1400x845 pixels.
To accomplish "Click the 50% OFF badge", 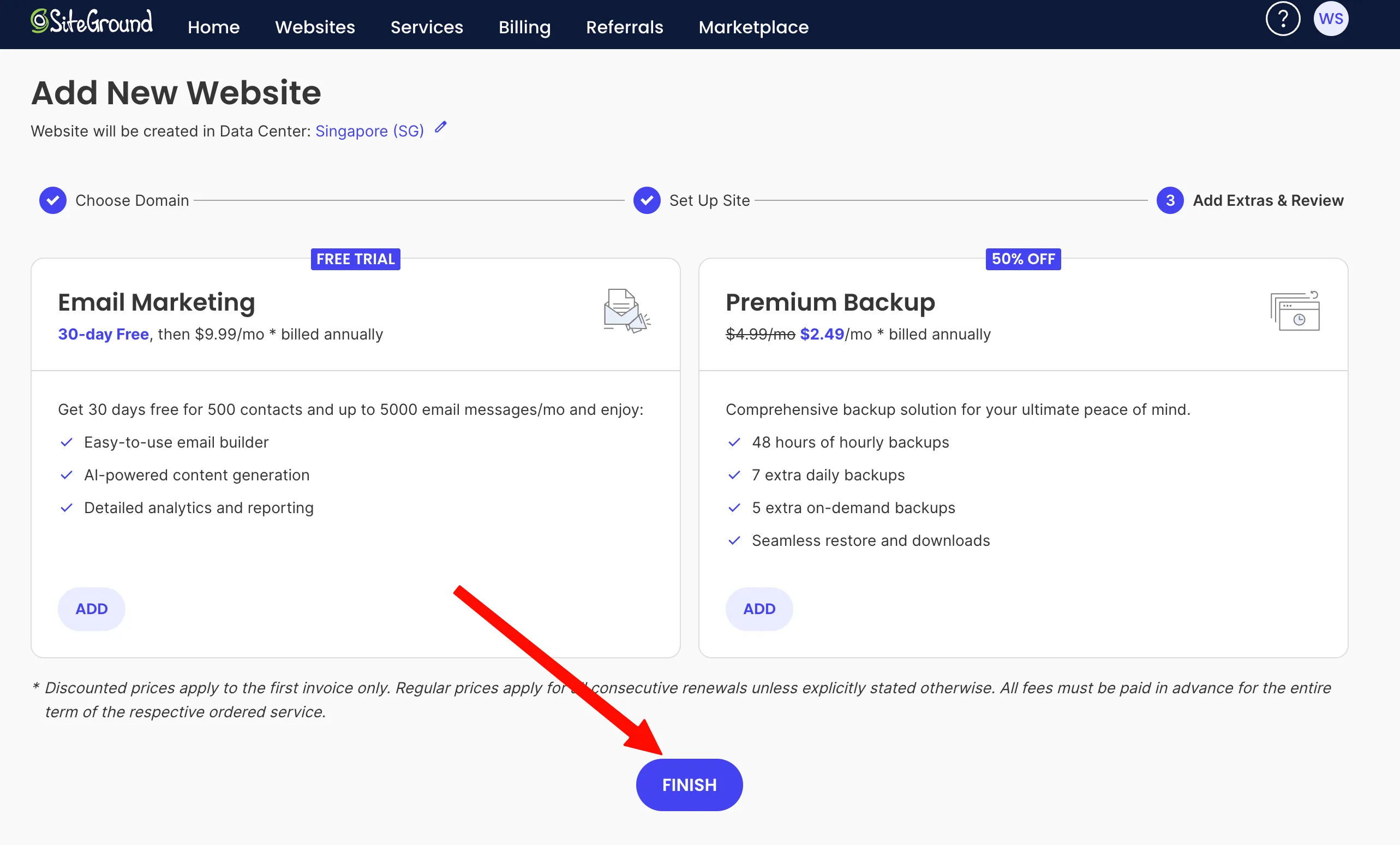I will pos(1023,259).
